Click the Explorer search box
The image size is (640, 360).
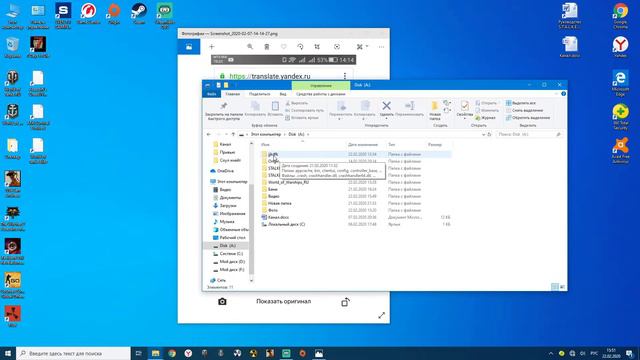click(x=529, y=134)
